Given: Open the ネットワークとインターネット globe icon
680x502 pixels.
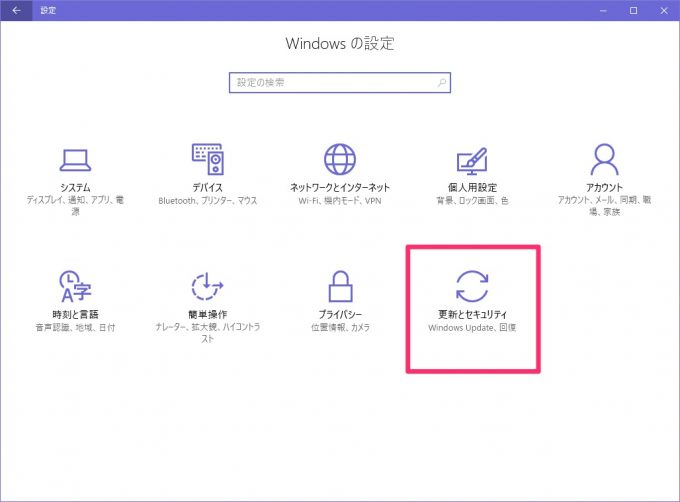Looking at the screenshot, I should pos(340,159).
